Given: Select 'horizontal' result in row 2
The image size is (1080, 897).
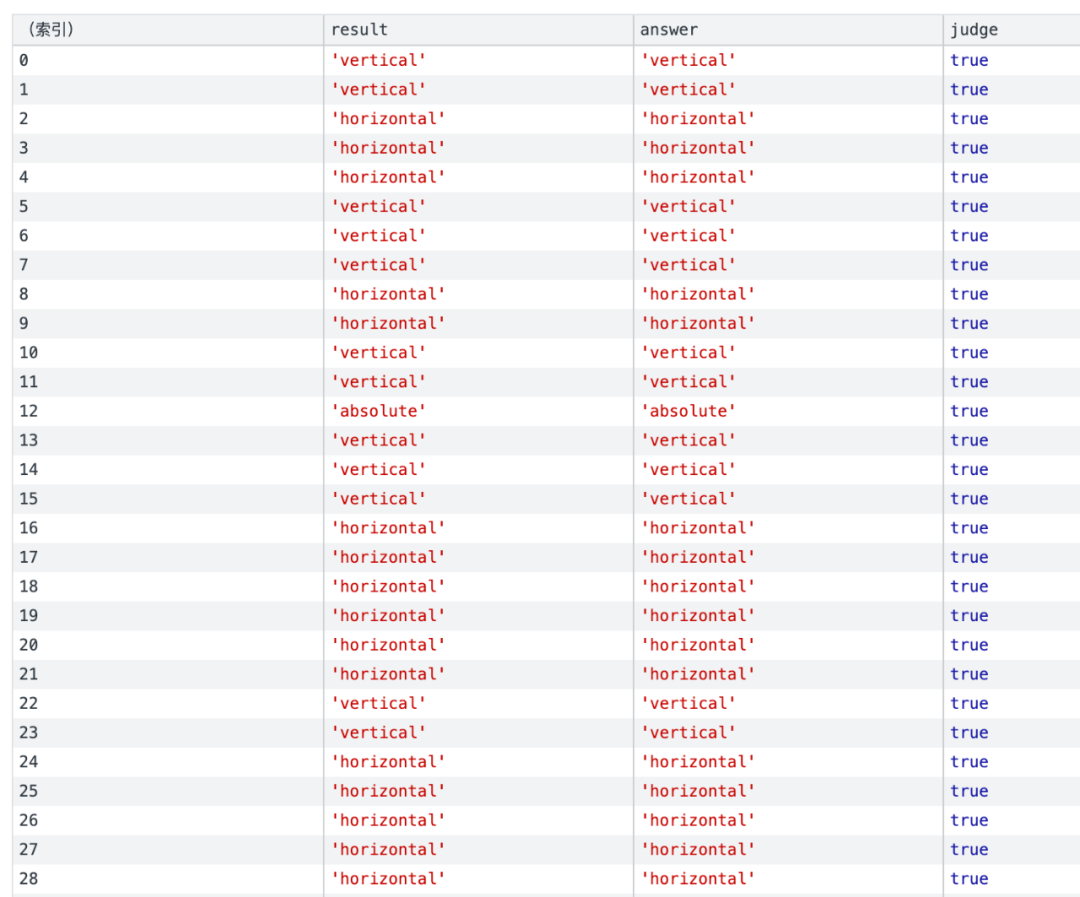Looking at the screenshot, I should point(388,119).
